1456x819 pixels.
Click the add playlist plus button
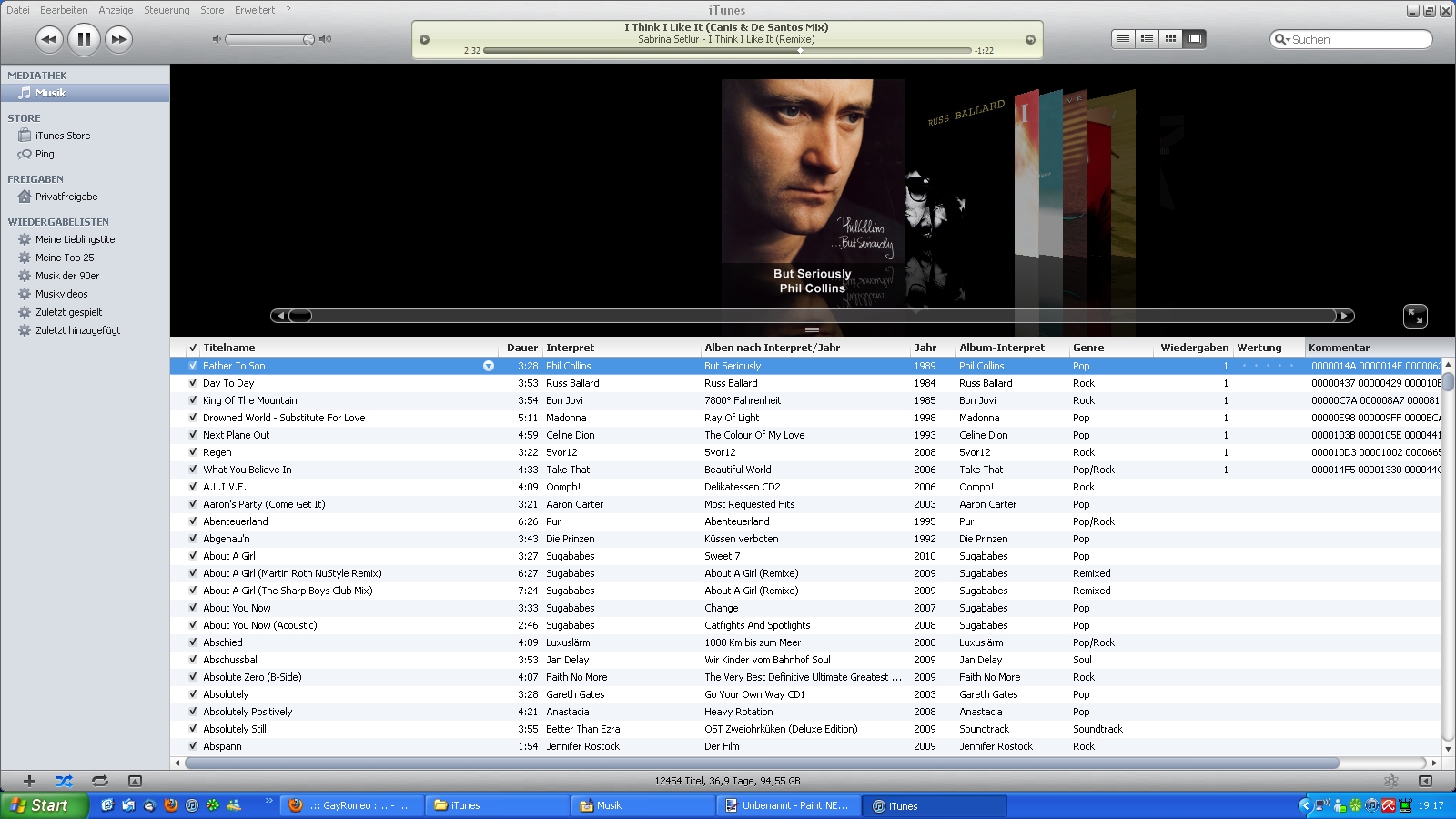pyautogui.click(x=29, y=781)
